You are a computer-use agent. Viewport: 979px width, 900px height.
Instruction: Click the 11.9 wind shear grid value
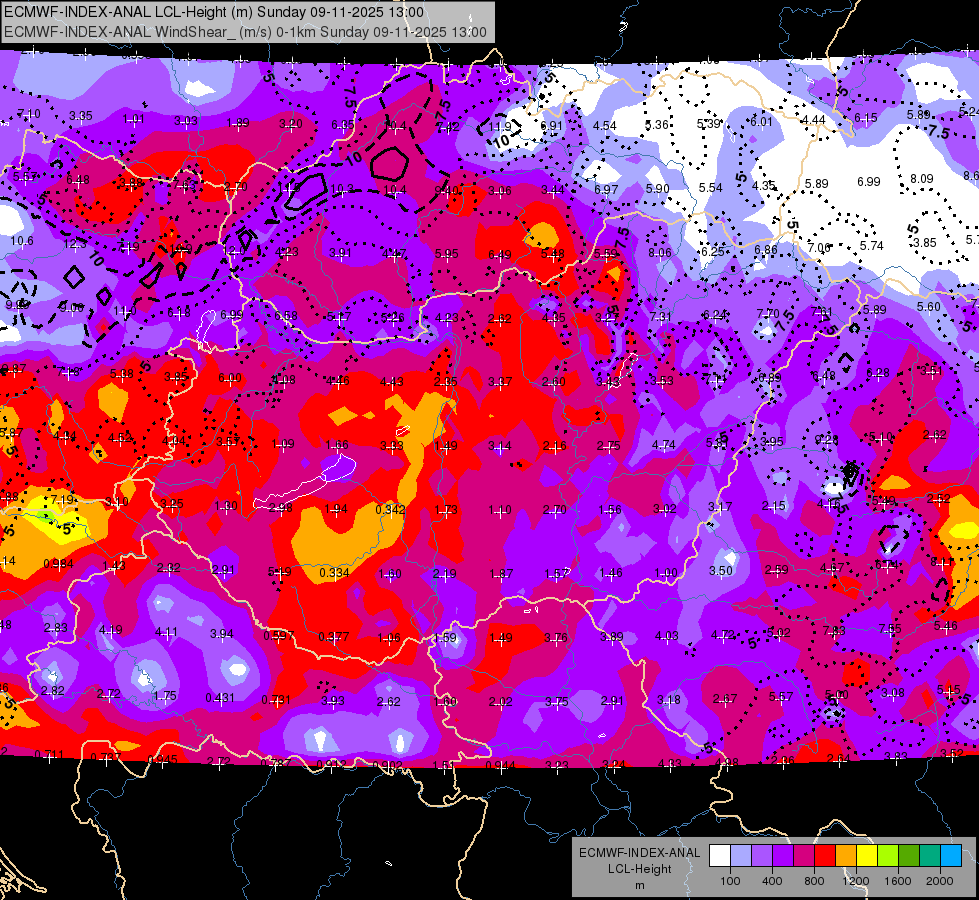coord(500,127)
